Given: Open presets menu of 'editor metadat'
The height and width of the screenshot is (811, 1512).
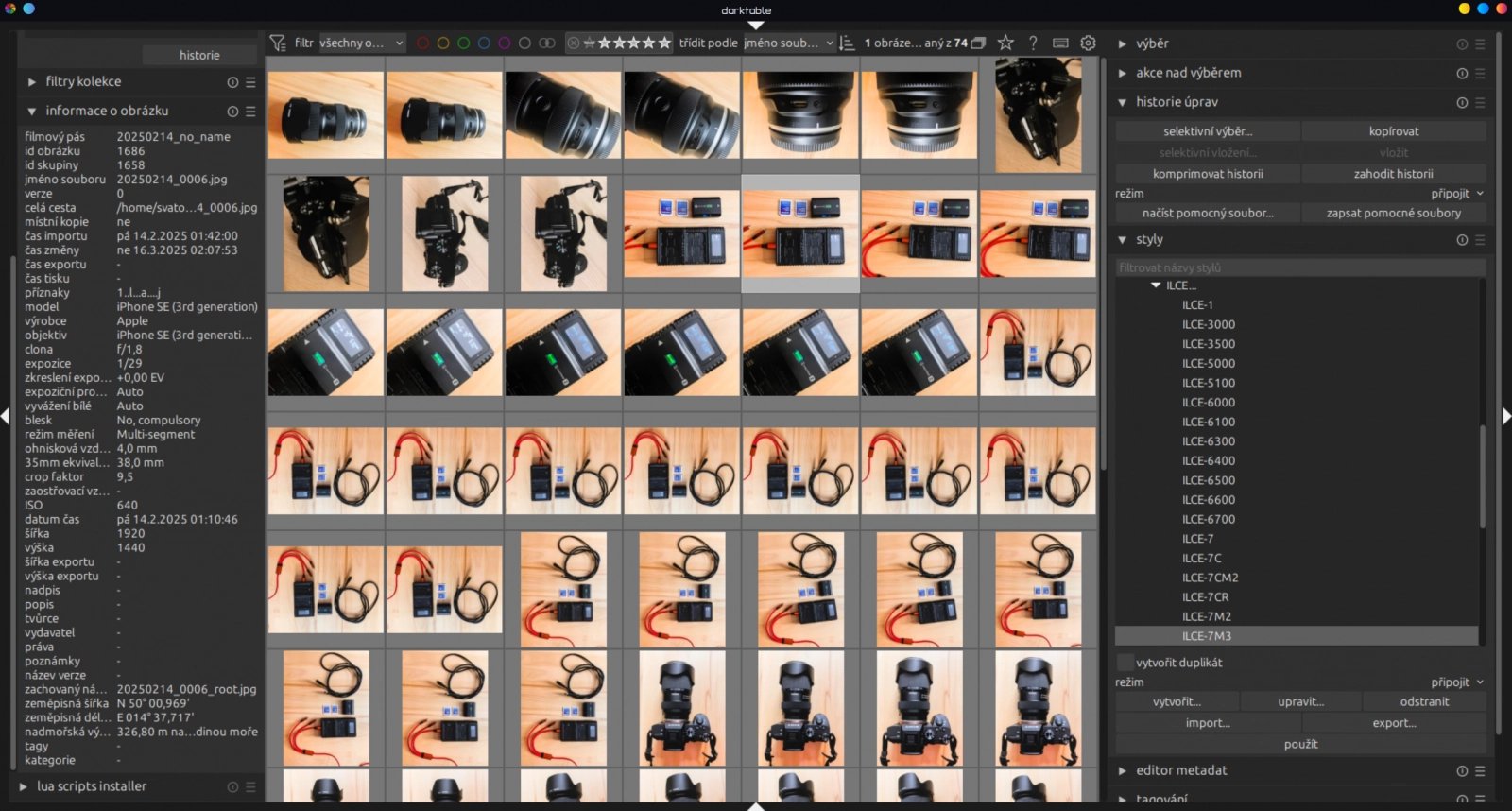Looking at the screenshot, I should (x=1480, y=771).
